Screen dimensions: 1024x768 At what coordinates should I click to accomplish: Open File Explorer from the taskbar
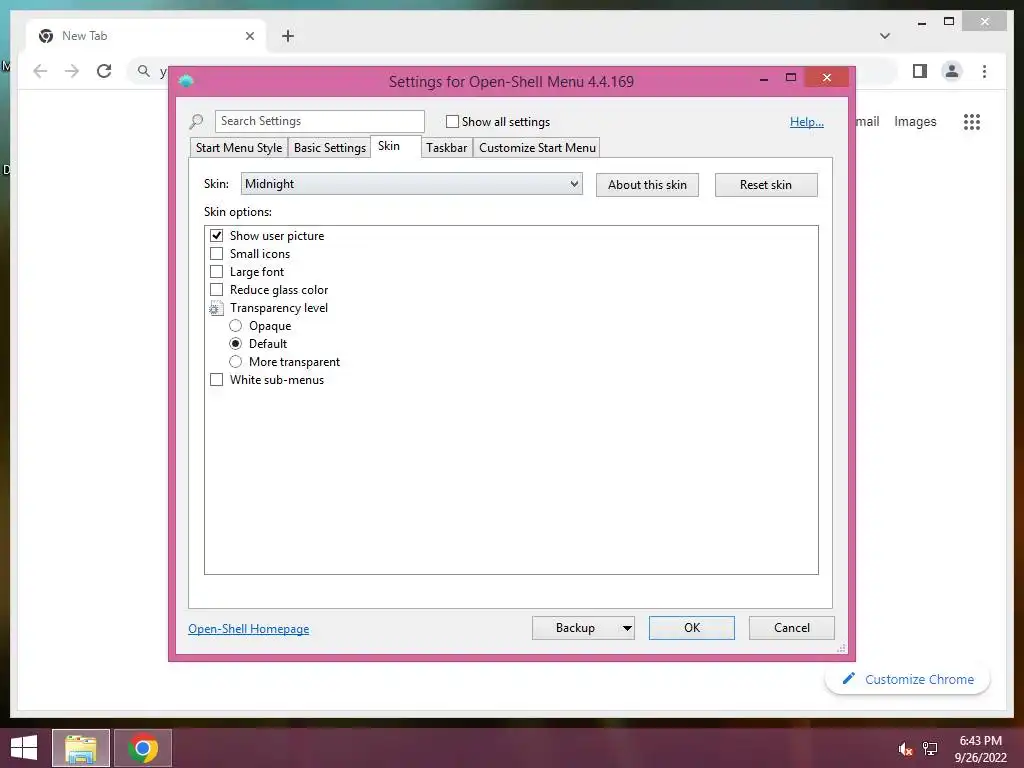point(81,748)
